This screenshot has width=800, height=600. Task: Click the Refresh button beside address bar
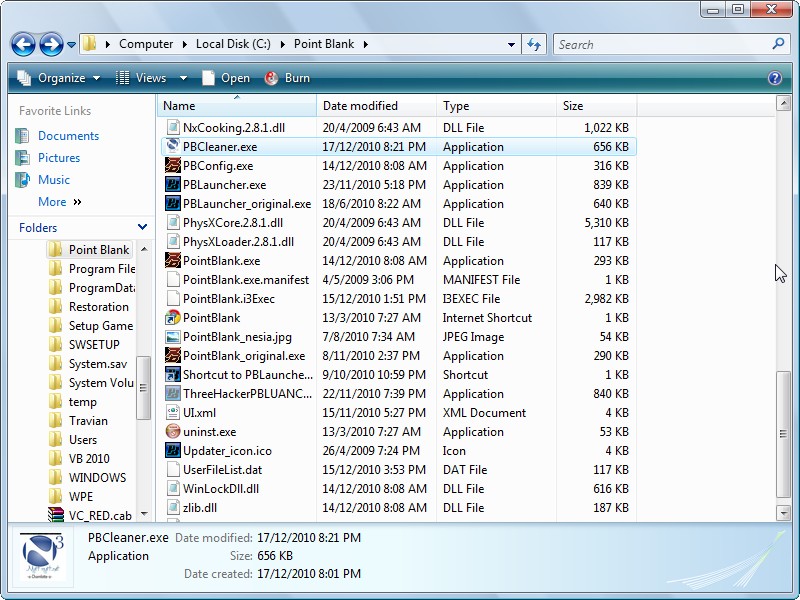534,44
